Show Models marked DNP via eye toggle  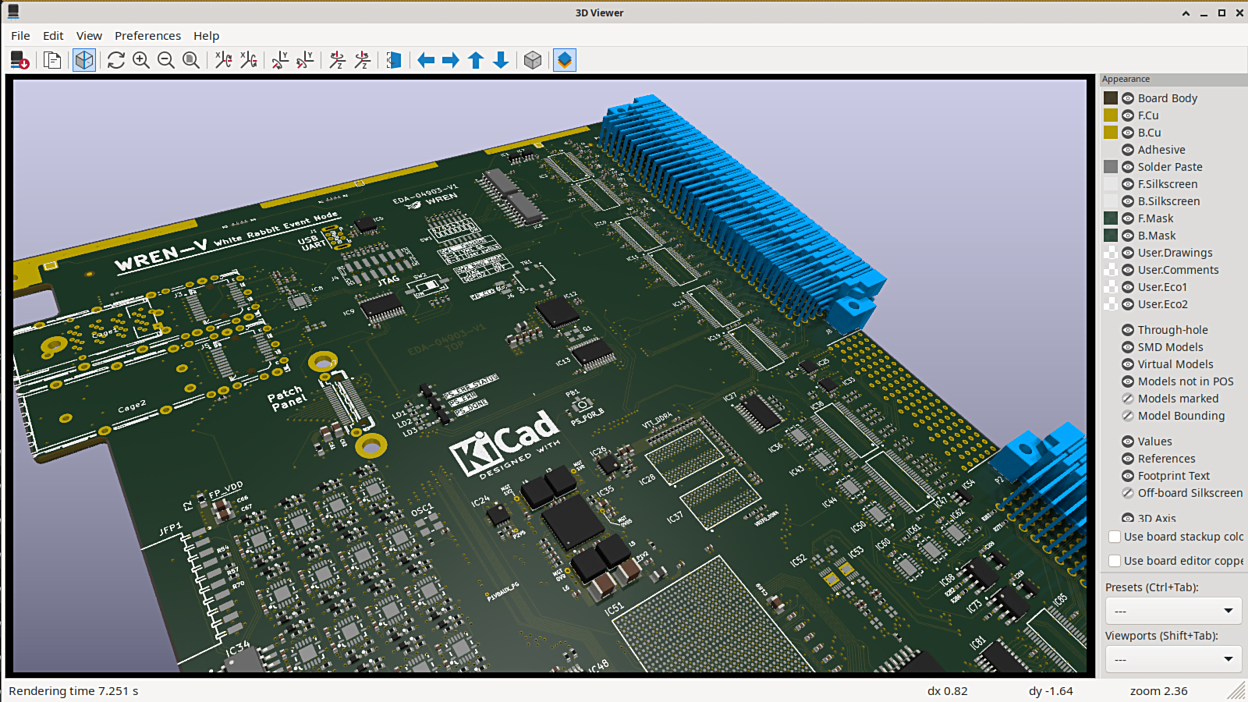1128,399
